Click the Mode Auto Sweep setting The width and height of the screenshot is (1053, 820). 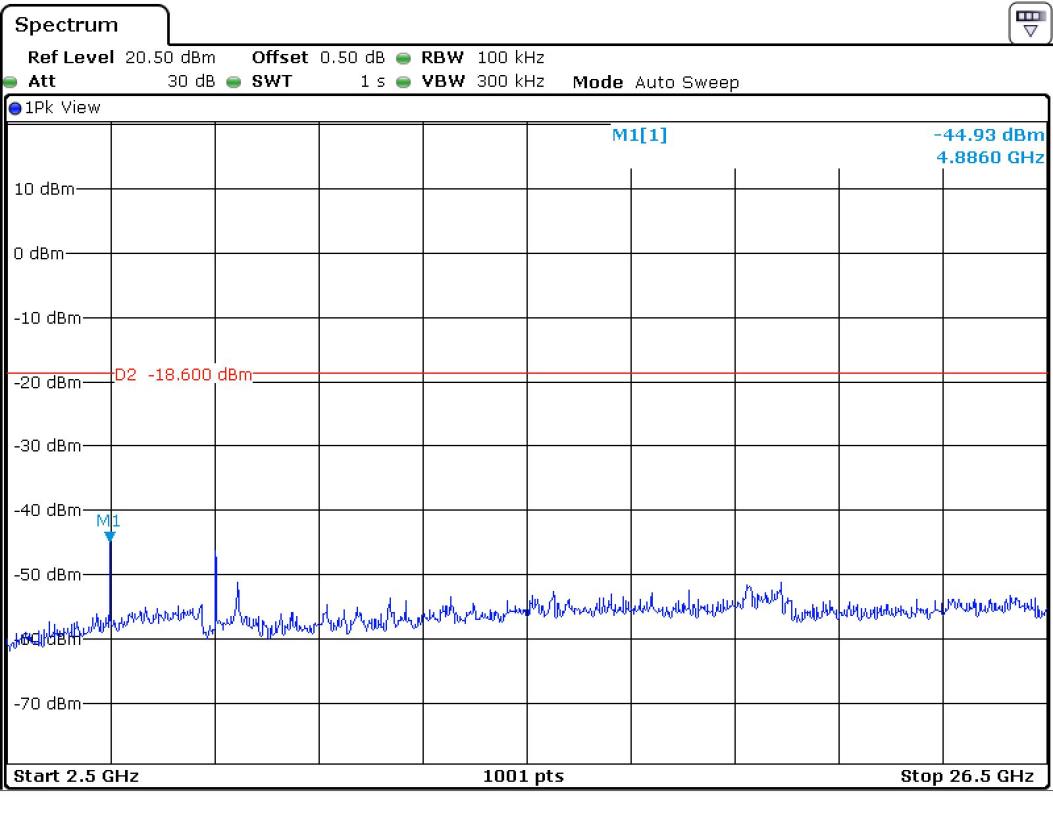[656, 82]
